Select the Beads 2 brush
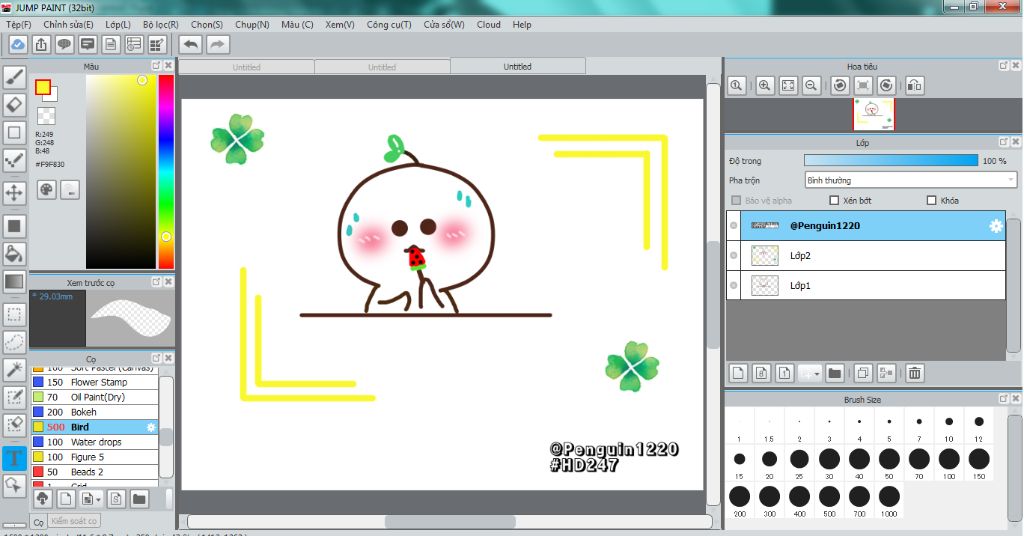1024x536 pixels. tap(95, 472)
